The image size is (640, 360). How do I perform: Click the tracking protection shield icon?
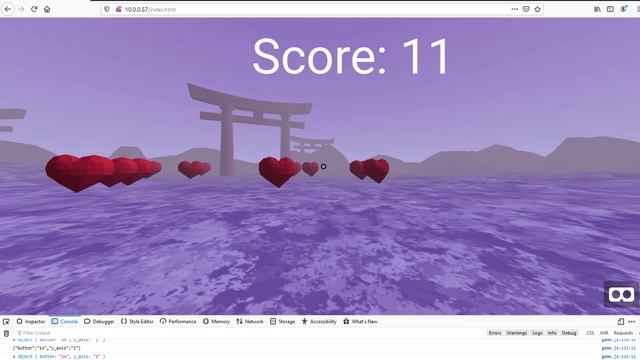pos(107,9)
